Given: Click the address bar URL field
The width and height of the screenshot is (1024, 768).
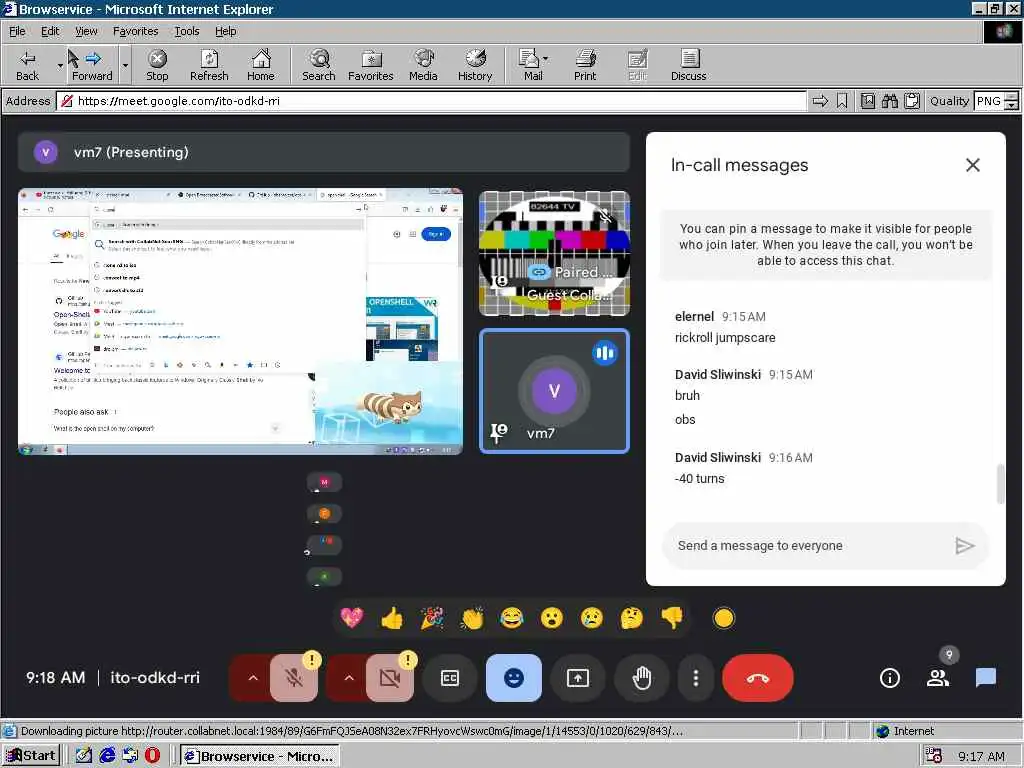Looking at the screenshot, I should [431, 101].
